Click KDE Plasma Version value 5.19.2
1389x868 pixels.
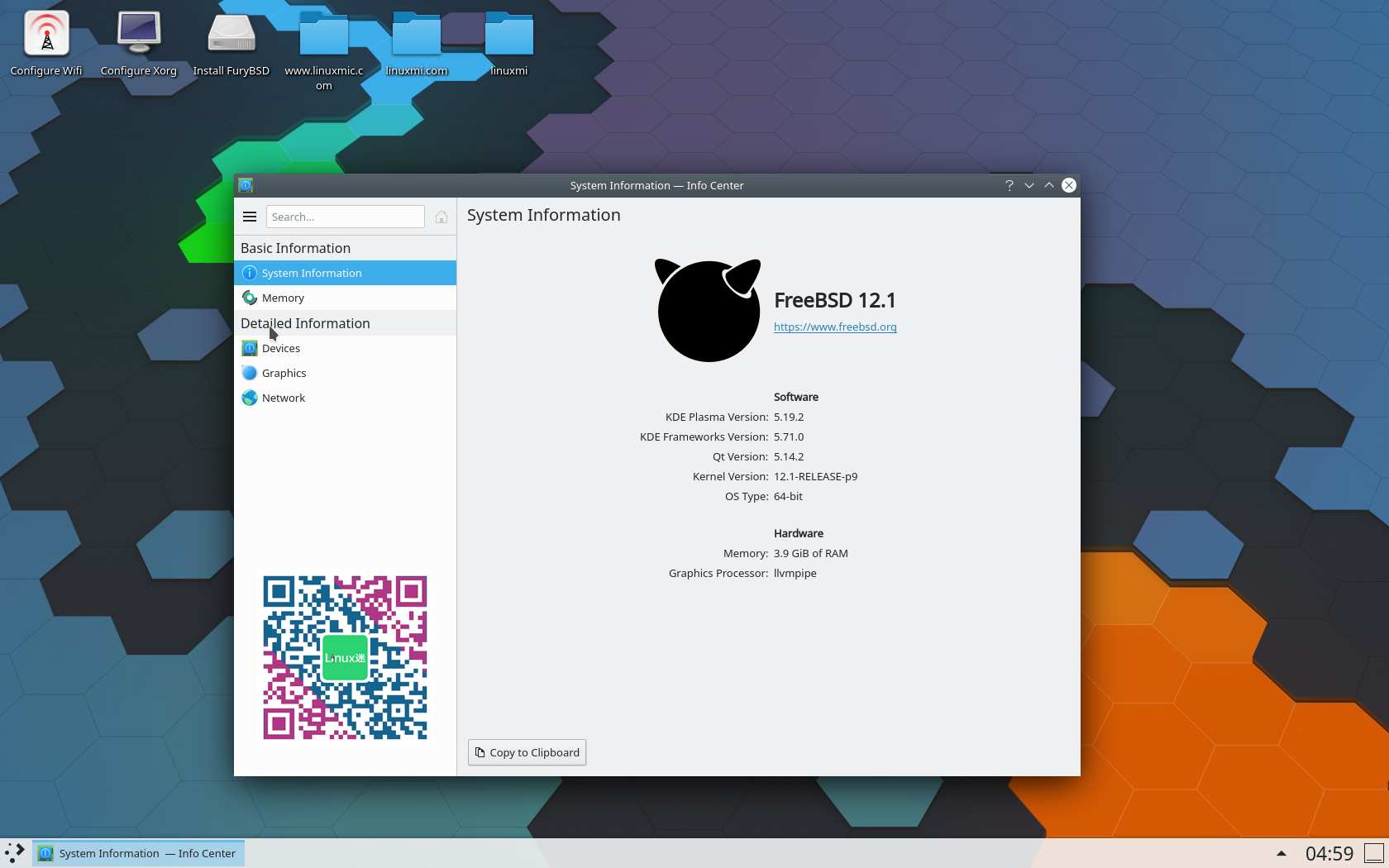click(x=789, y=417)
